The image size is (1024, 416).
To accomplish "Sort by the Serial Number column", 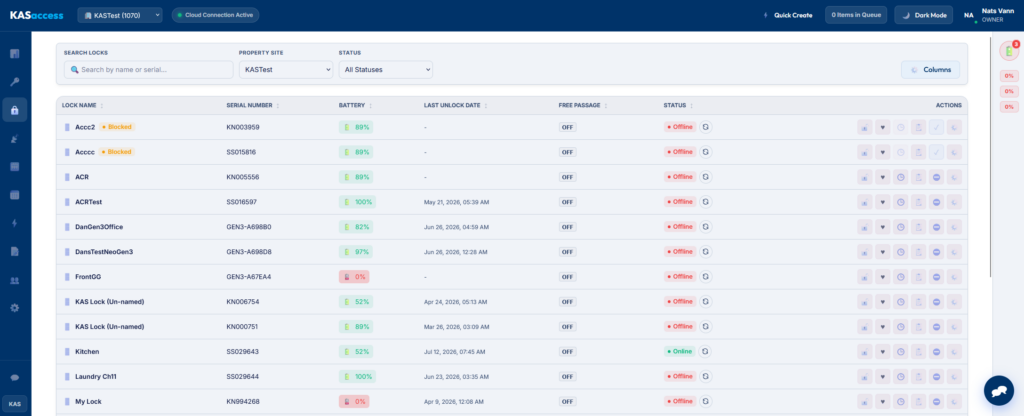I will [253, 105].
